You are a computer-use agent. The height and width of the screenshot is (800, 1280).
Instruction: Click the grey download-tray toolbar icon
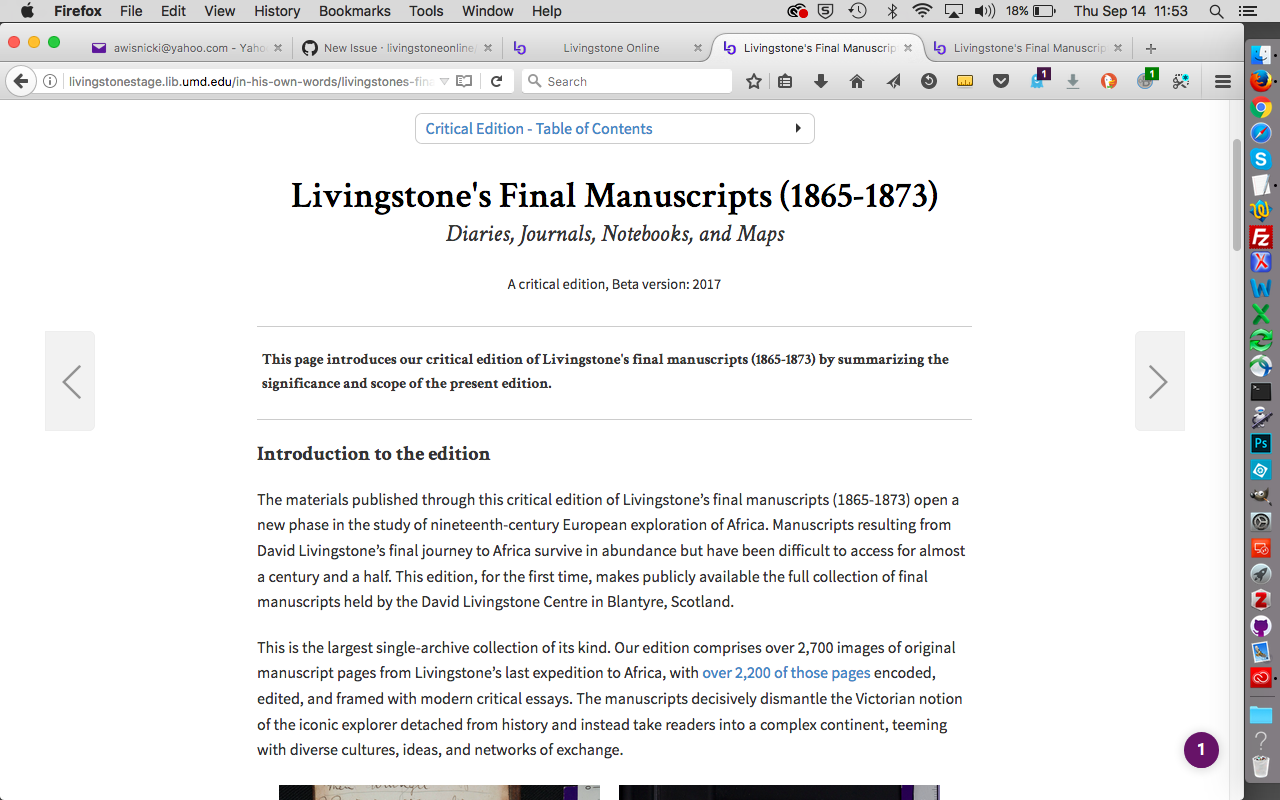1073,82
